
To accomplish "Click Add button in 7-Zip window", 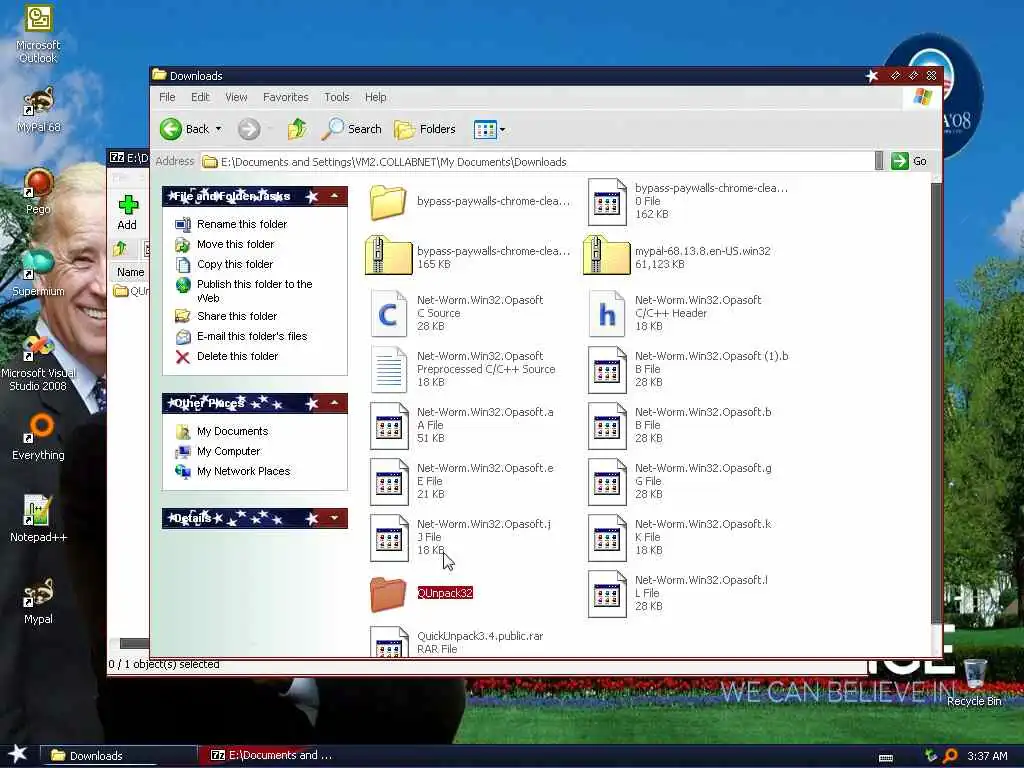I will pyautogui.click(x=127, y=213).
